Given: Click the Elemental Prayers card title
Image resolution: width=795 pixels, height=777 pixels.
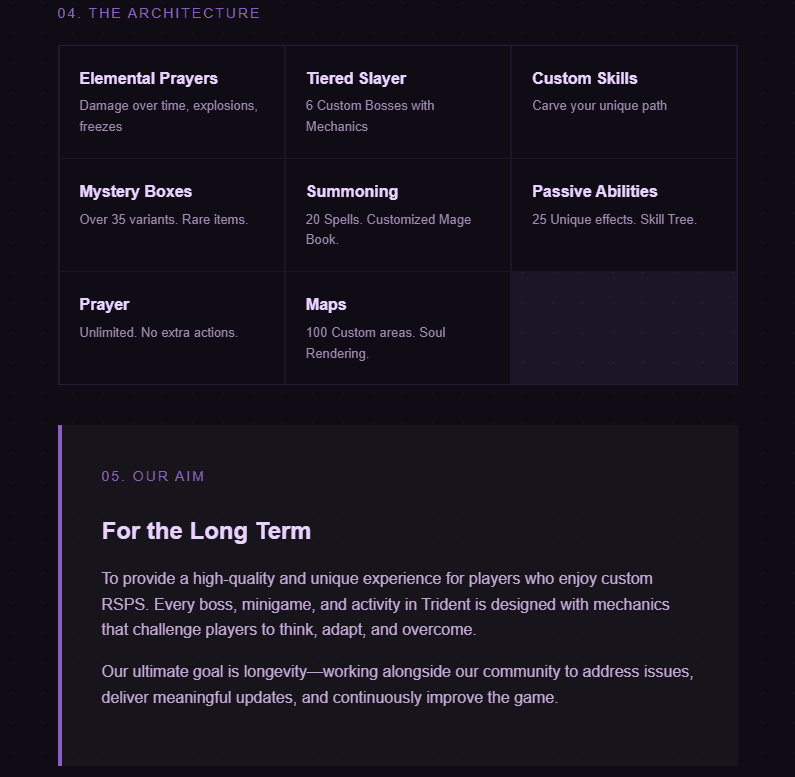Looking at the screenshot, I should (148, 78).
